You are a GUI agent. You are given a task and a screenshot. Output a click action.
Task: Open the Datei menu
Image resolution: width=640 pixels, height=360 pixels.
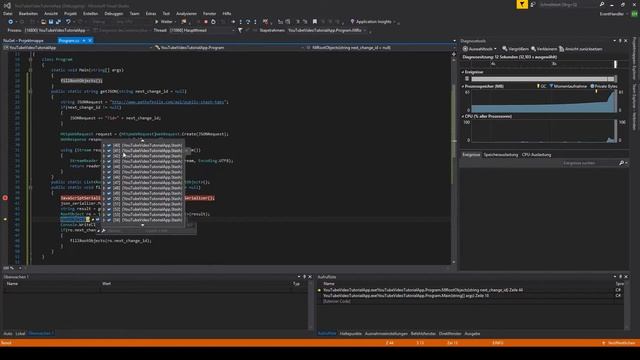7,13
